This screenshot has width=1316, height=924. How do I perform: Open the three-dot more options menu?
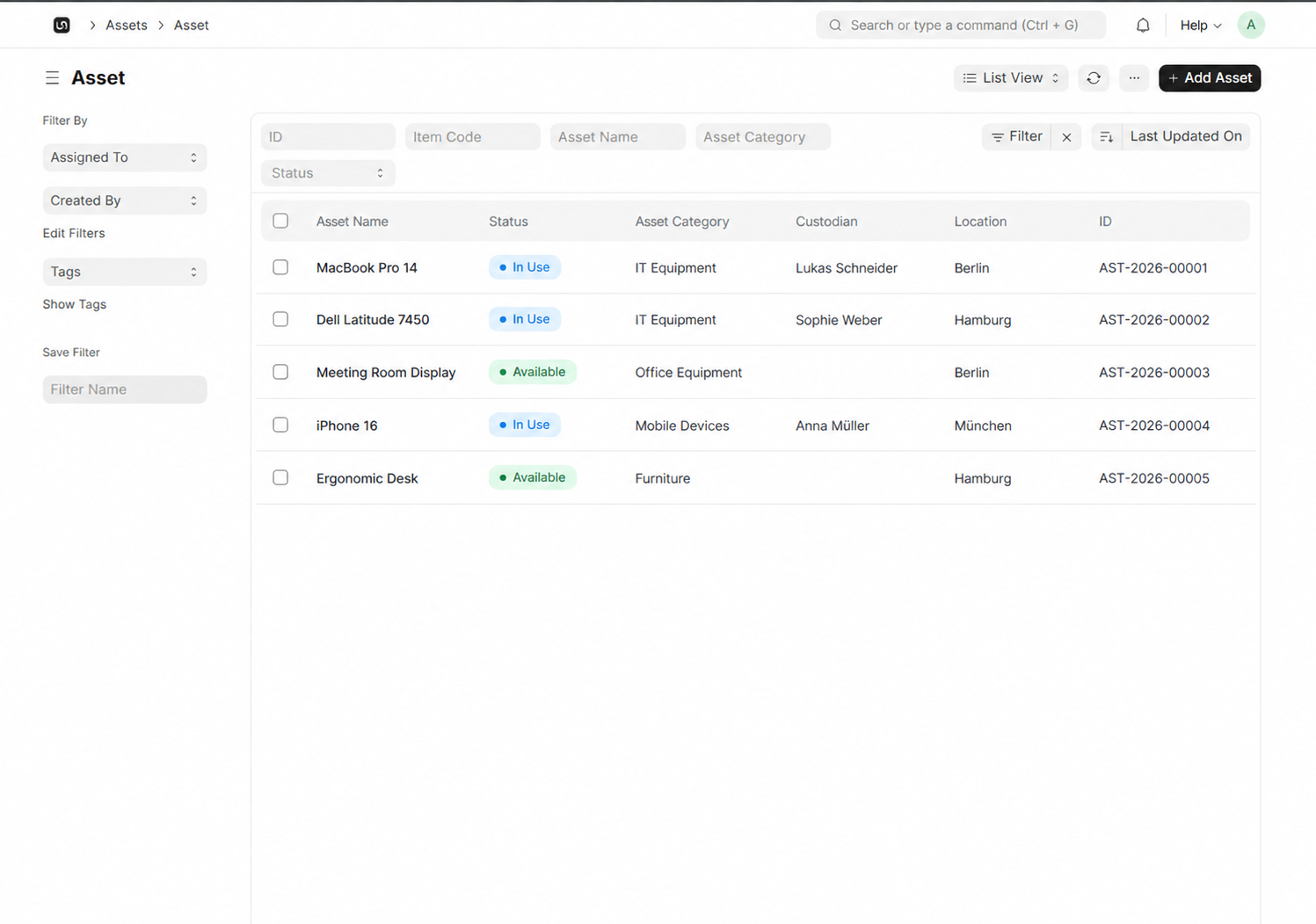coord(1134,77)
